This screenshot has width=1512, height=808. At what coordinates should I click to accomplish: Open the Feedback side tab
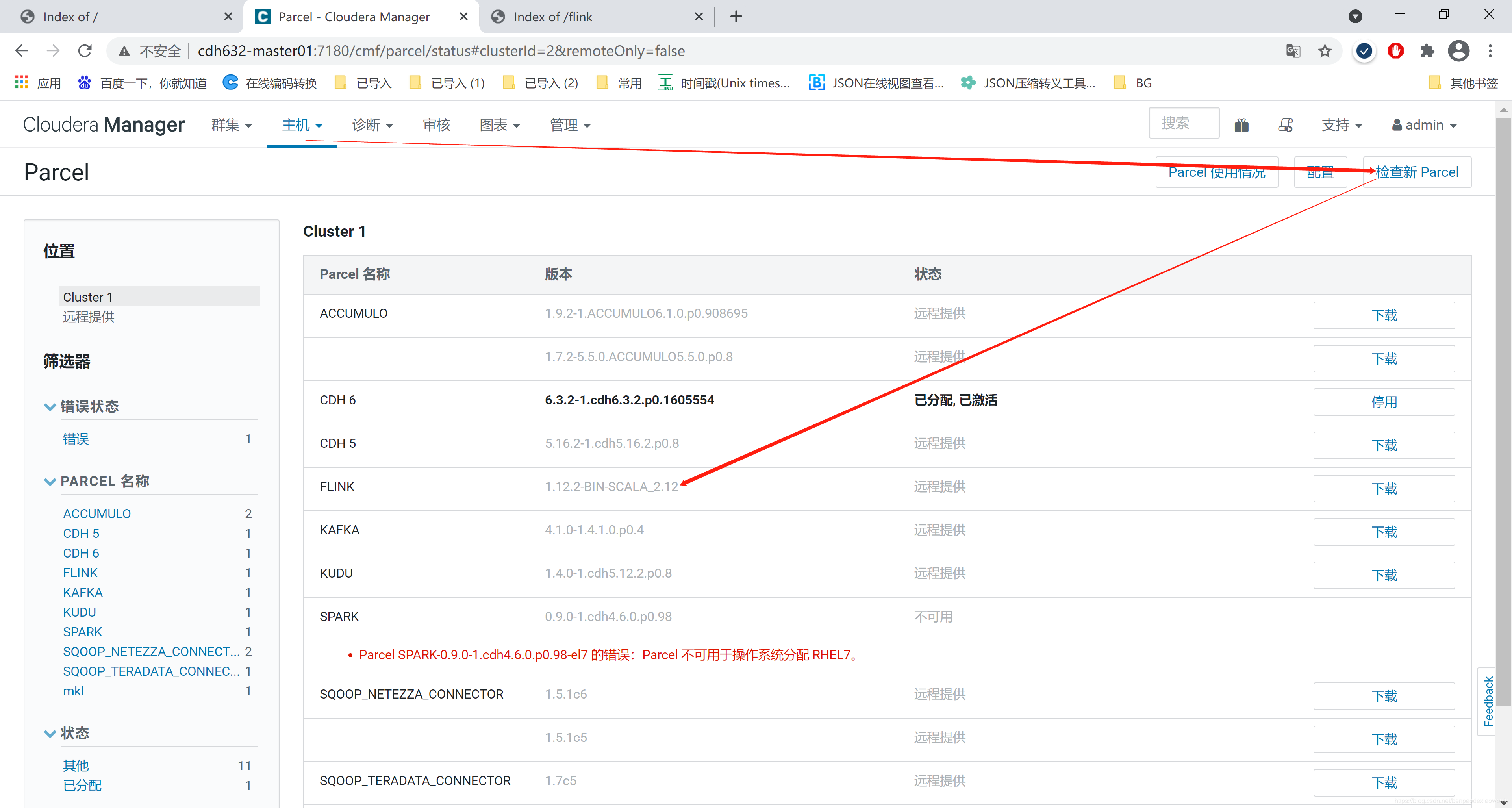1488,701
